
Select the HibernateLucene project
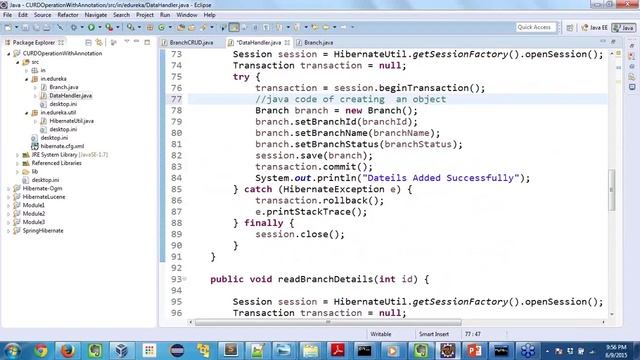(x=44, y=197)
